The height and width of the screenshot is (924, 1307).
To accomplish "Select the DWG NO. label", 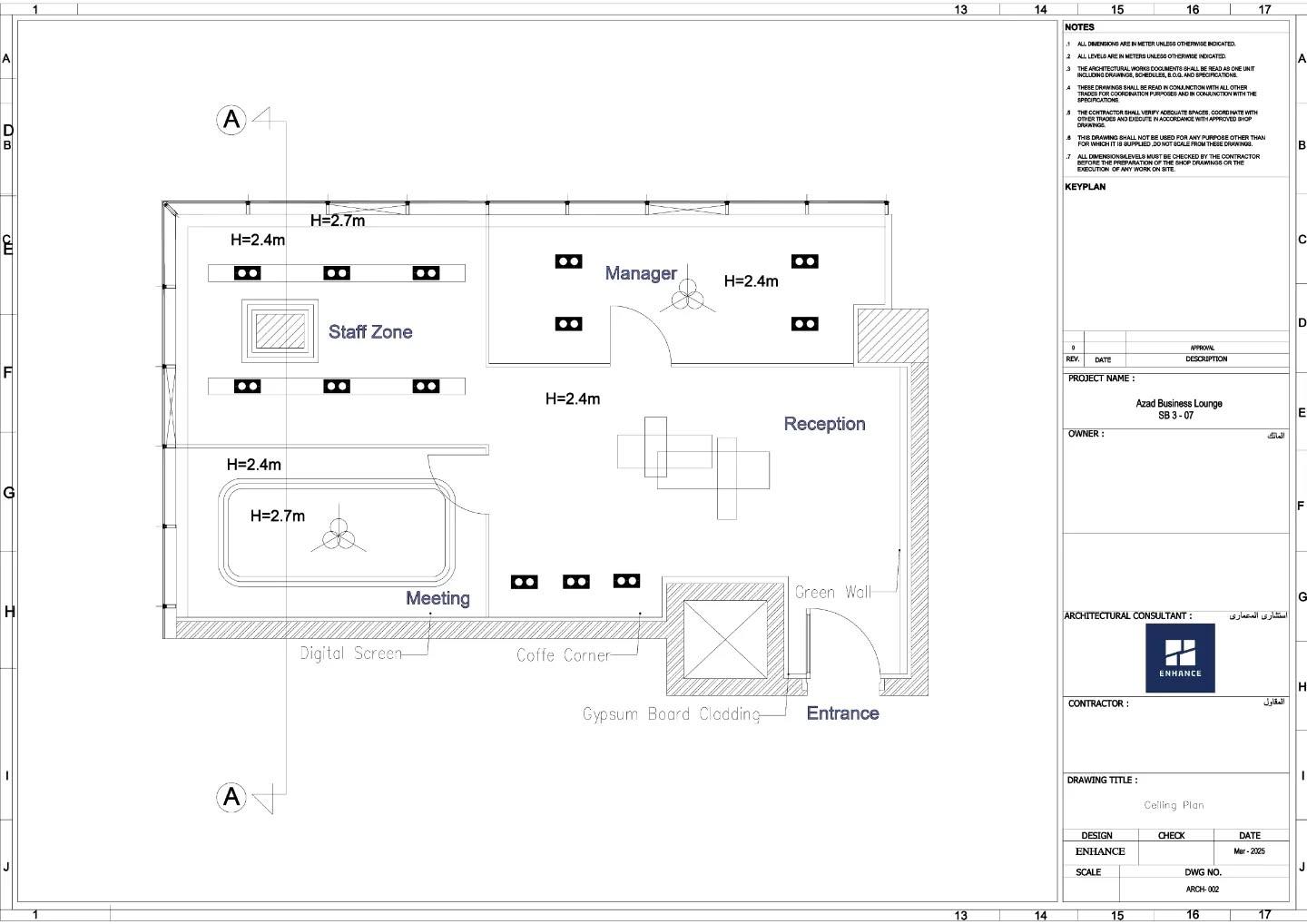I will 1204,872.
